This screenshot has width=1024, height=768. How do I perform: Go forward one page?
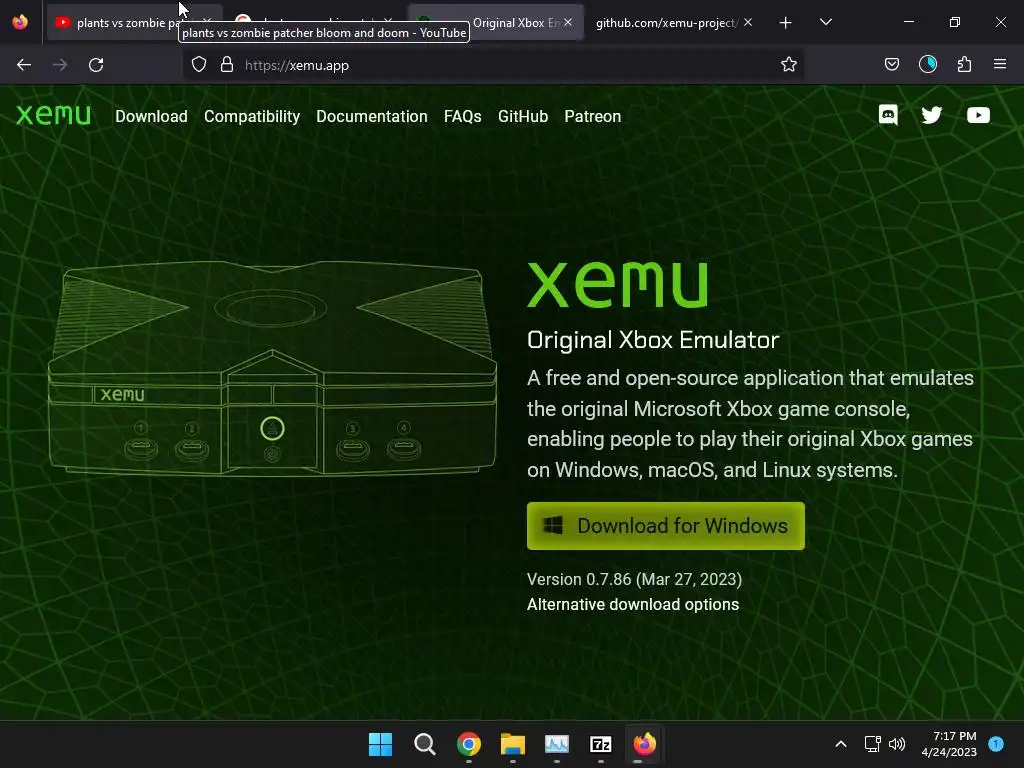[60, 65]
